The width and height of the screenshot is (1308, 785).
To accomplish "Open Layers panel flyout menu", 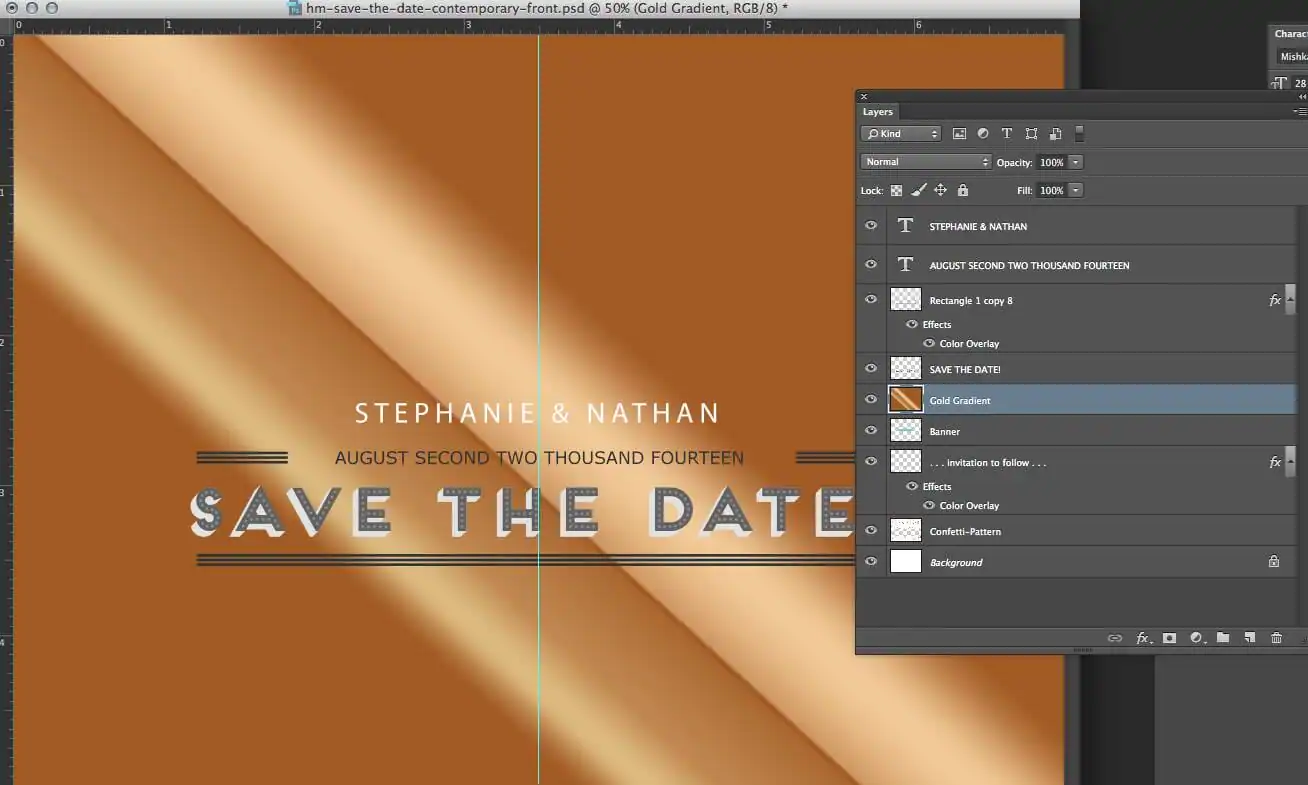I will pos(1300,112).
